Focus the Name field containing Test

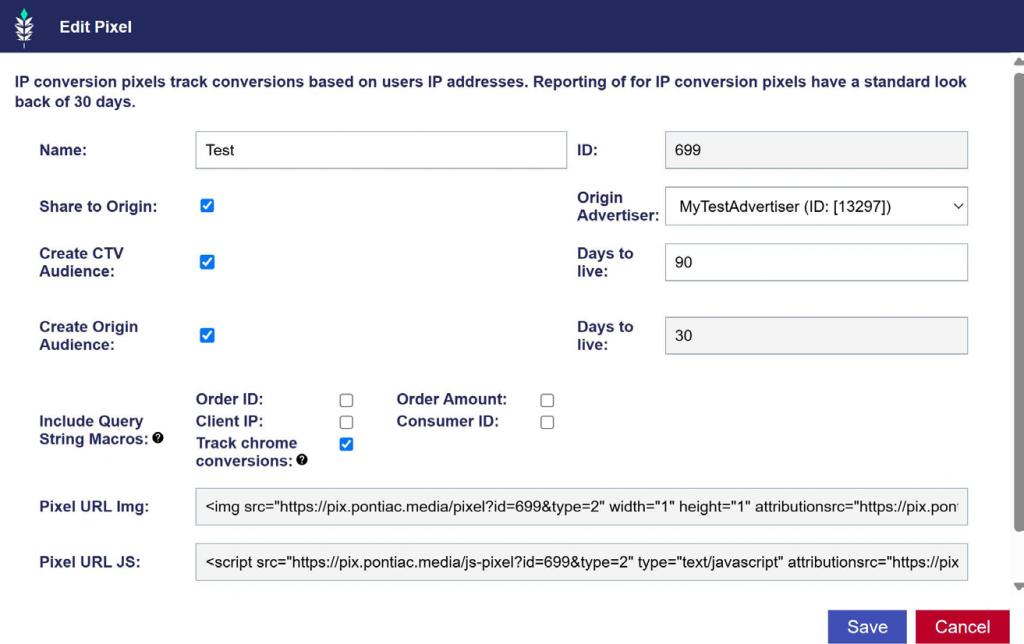tap(381, 150)
